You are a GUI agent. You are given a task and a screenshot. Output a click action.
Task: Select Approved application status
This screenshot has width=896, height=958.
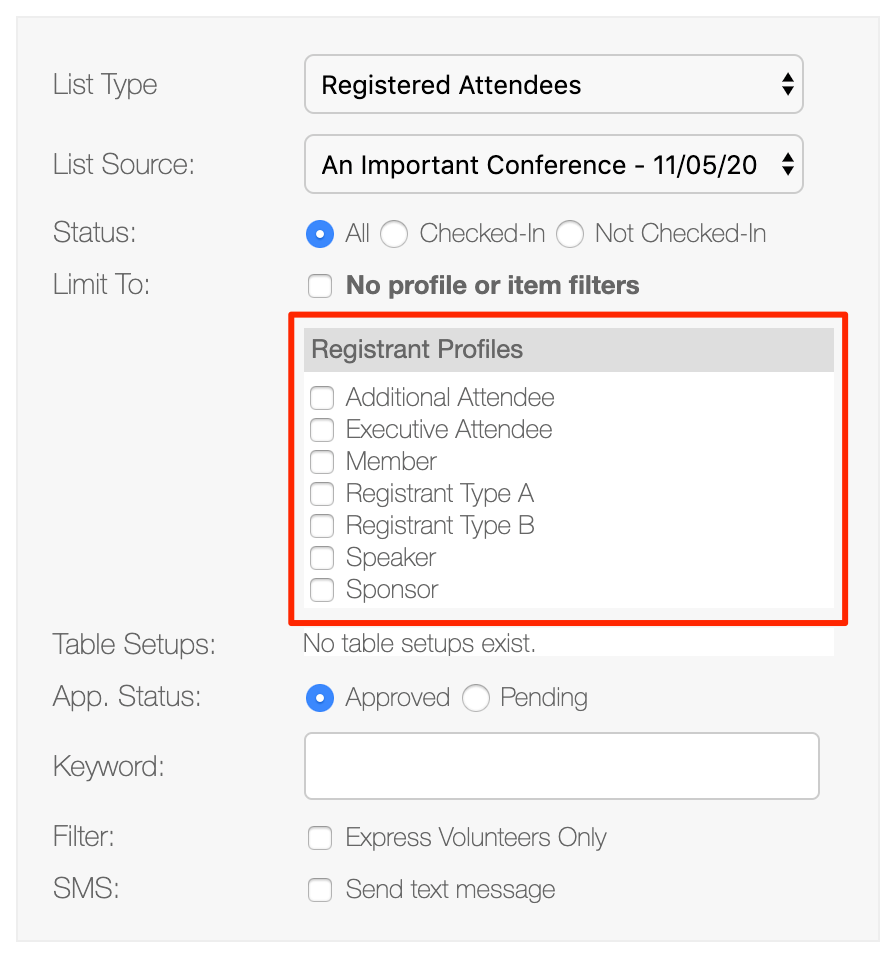click(320, 698)
